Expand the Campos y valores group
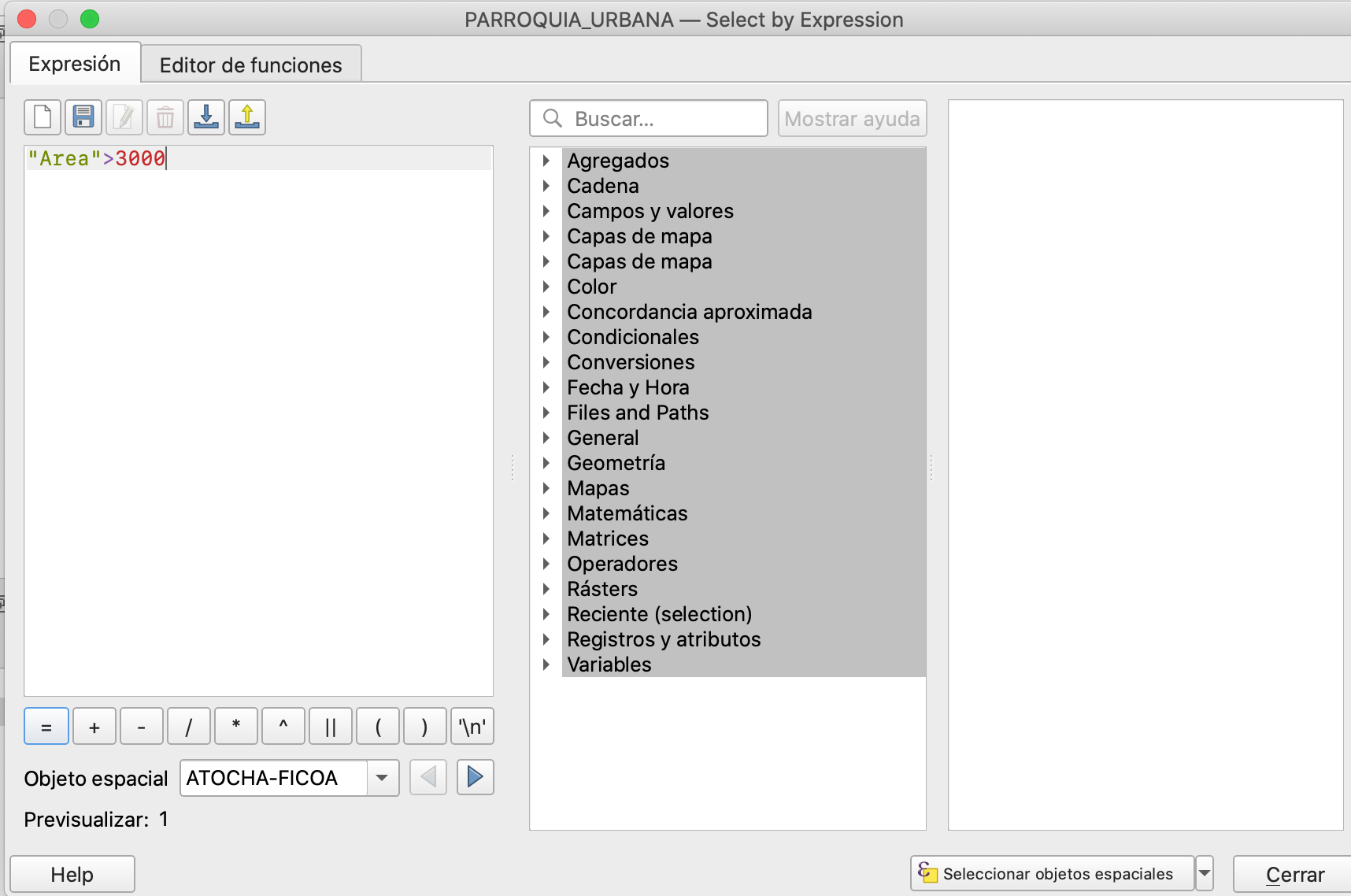Image resolution: width=1351 pixels, height=896 pixels. point(546,211)
